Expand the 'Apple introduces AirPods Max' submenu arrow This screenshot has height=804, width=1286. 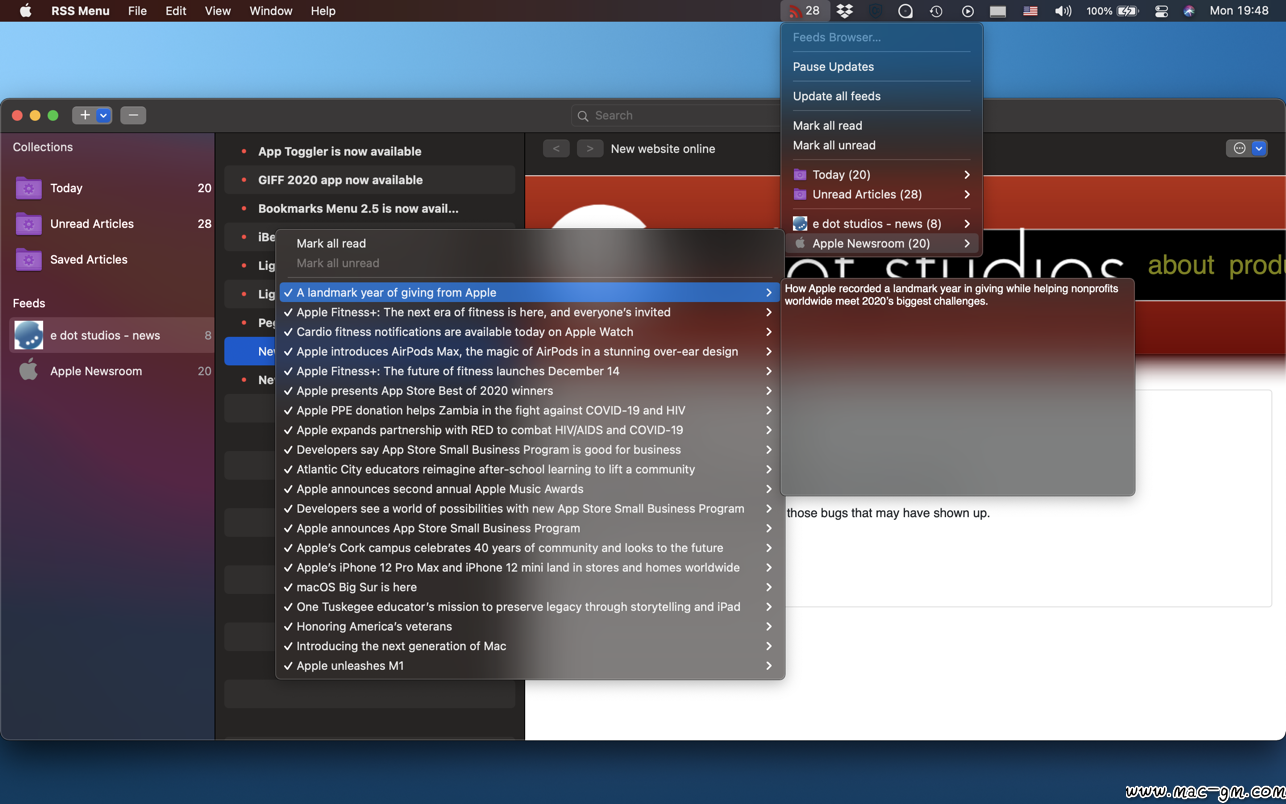pos(768,352)
